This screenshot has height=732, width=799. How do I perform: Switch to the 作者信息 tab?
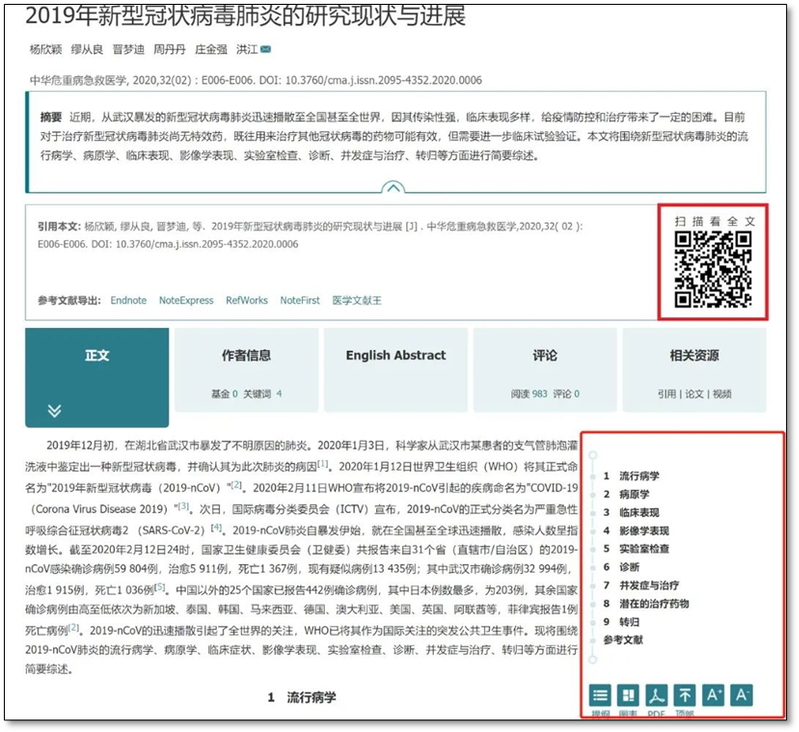(246, 356)
